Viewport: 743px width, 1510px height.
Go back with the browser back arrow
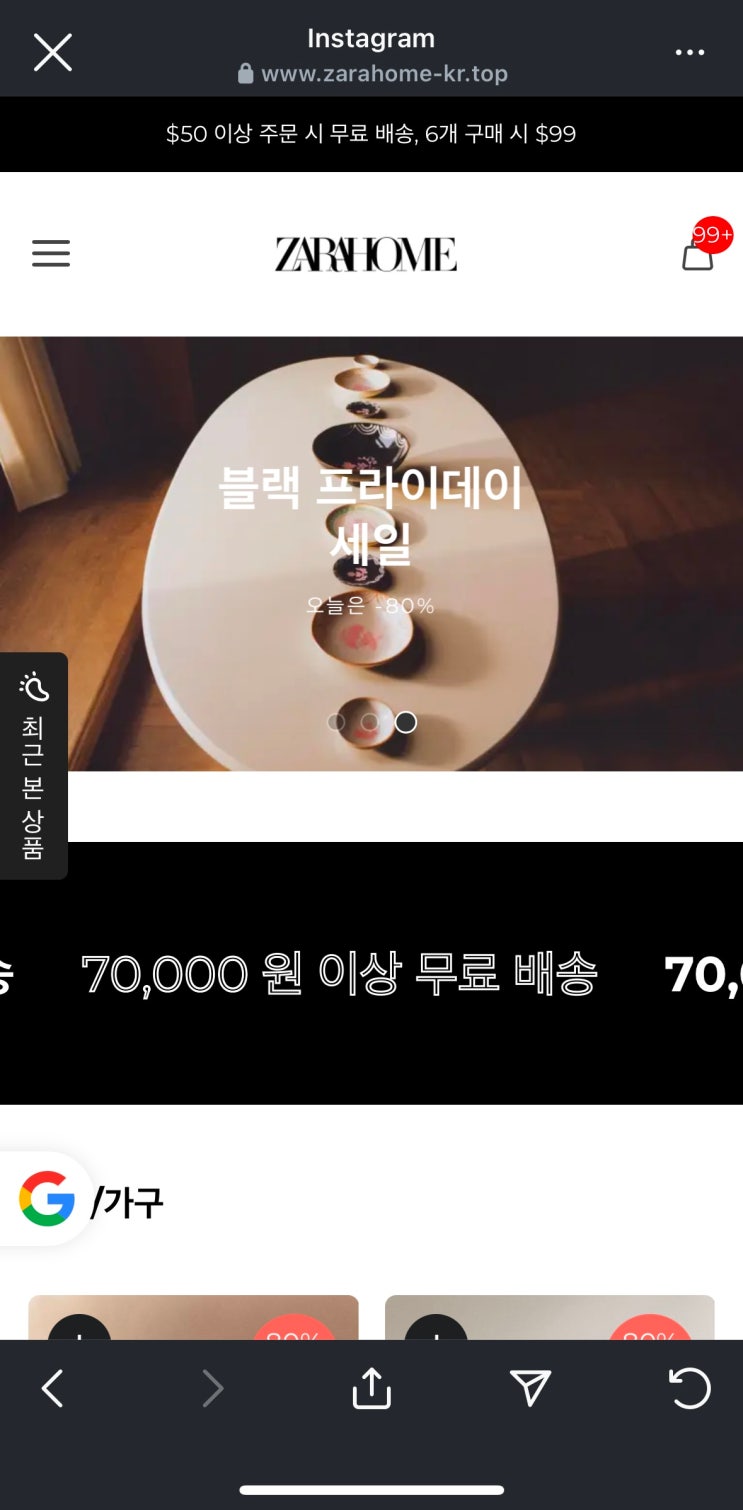point(52,1389)
